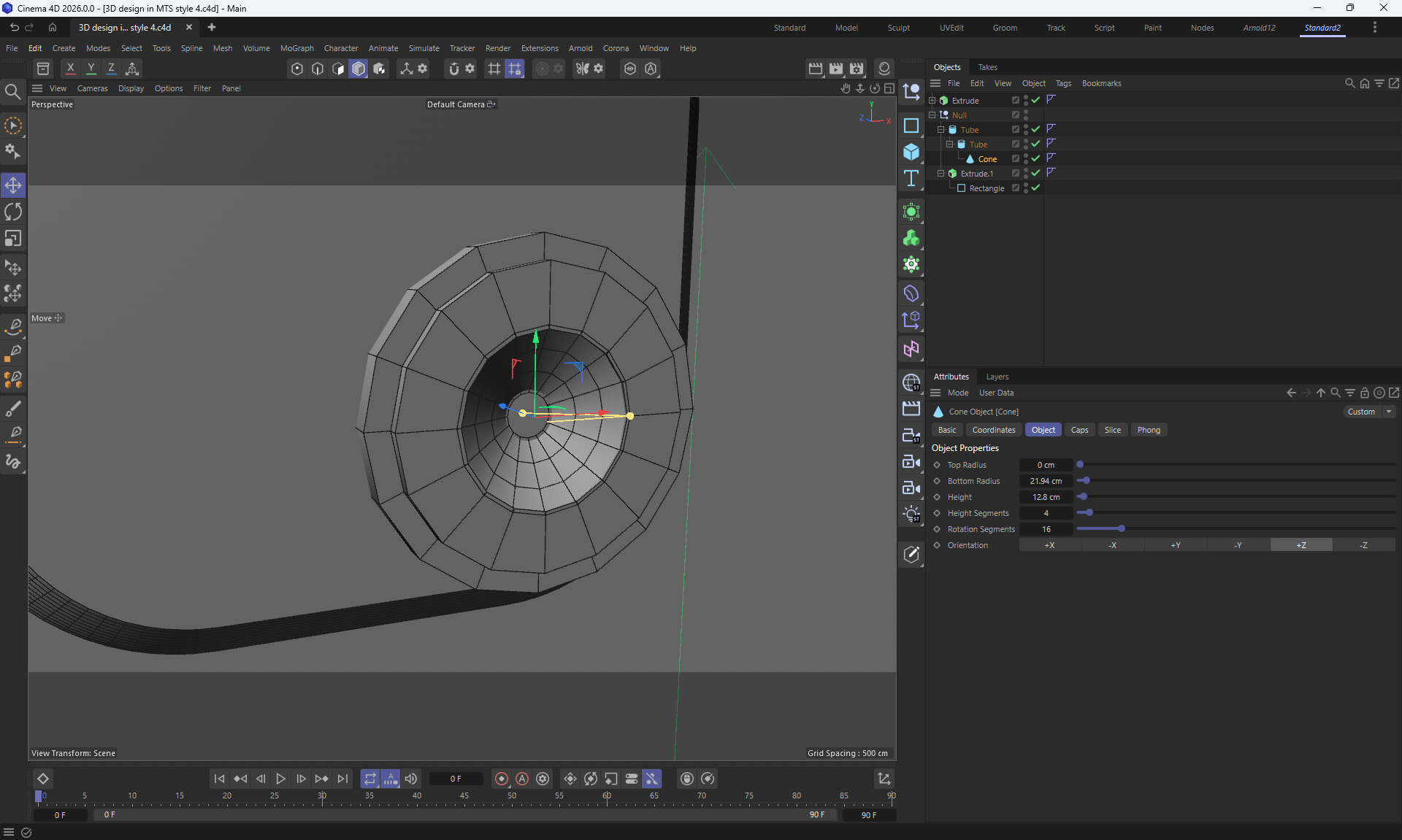The height and width of the screenshot is (840, 1402).
Task: Click the Text spline tool icon
Action: [911, 179]
